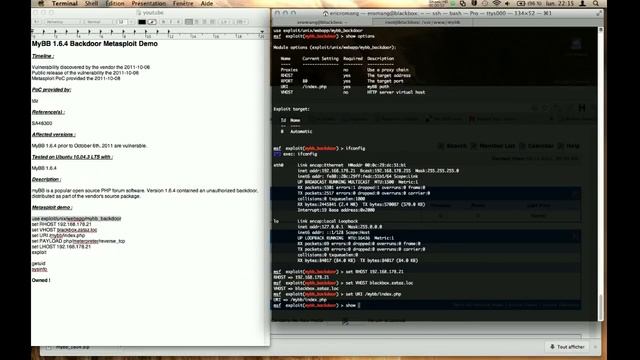Toggle italic formatting in document toolbar
Image resolution: width=640 pixels, height=360 pixels.
[x=171, y=22]
